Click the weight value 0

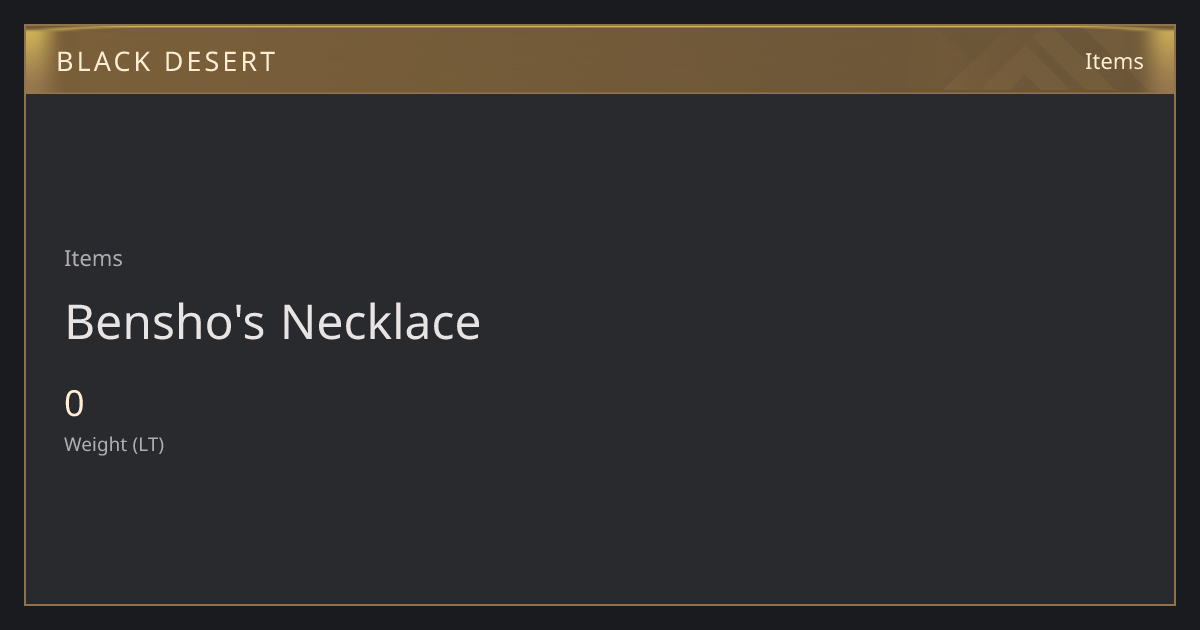74,404
